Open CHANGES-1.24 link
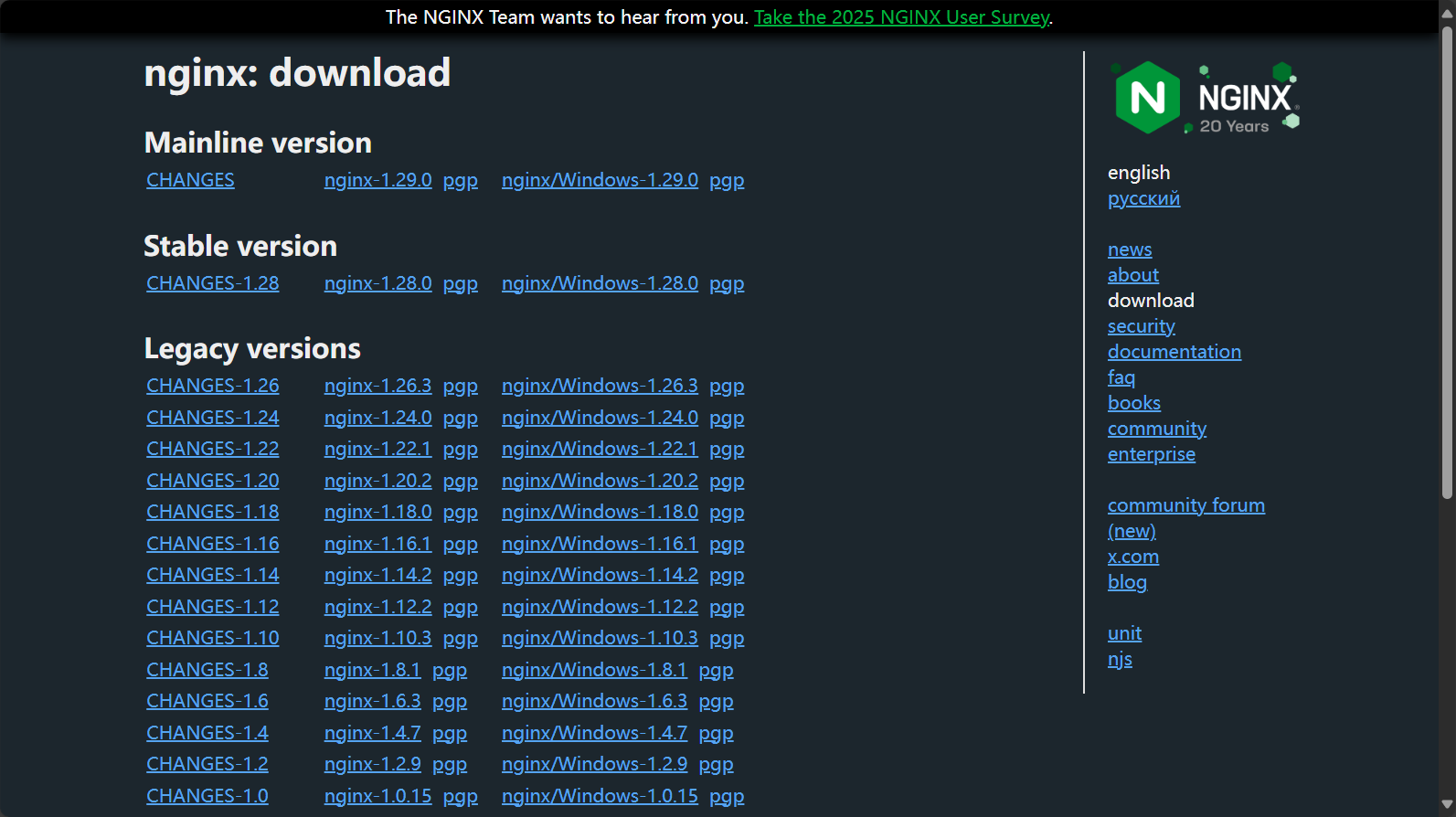The height and width of the screenshot is (817, 1456). [213, 418]
